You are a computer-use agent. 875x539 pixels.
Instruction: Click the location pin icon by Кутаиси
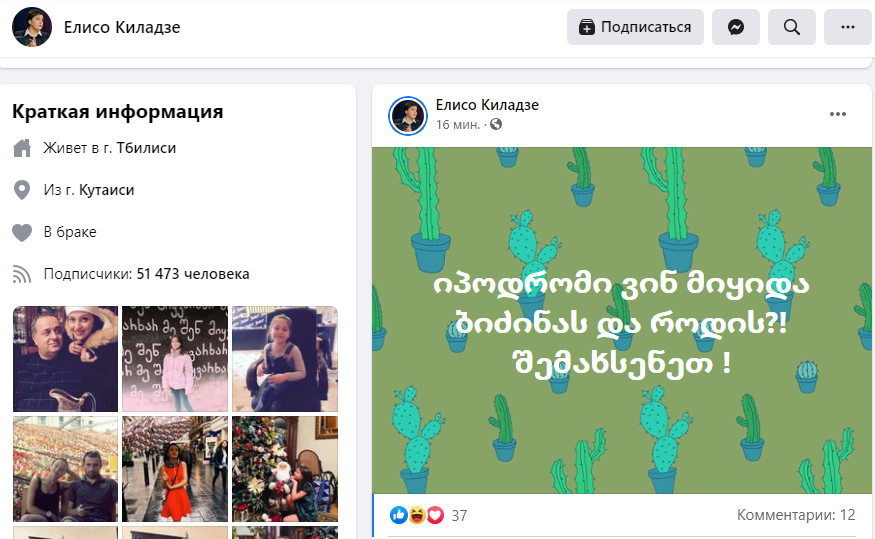click(x=22, y=190)
